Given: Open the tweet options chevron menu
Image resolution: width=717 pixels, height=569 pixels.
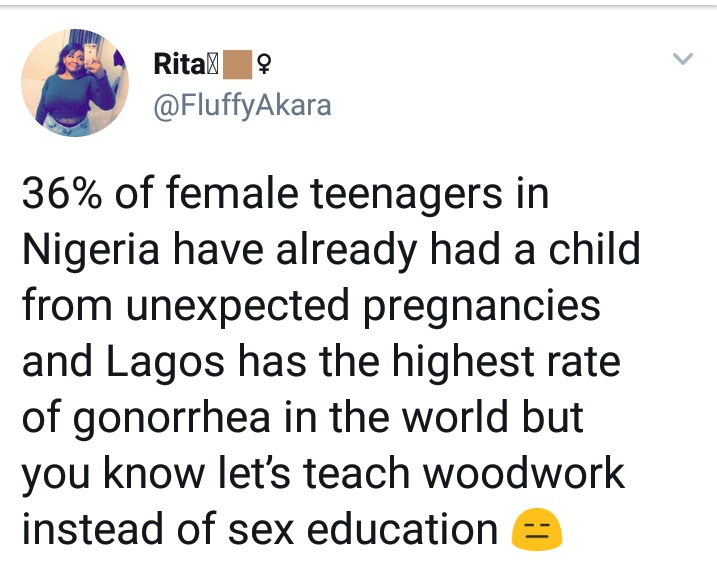Looking at the screenshot, I should click(x=682, y=60).
